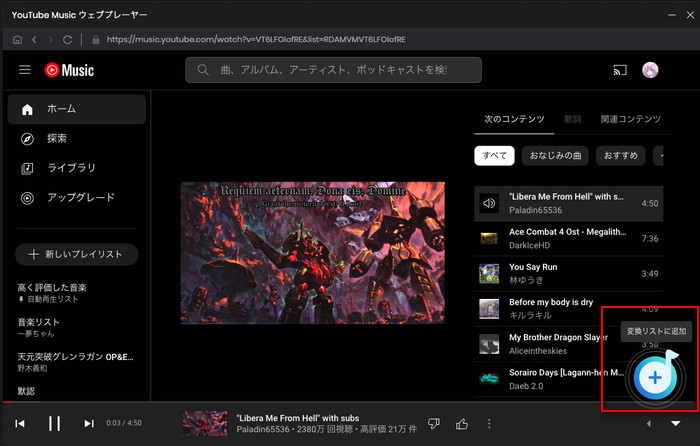Focus the song search field
This screenshot has height=446, width=700.
(x=333, y=70)
